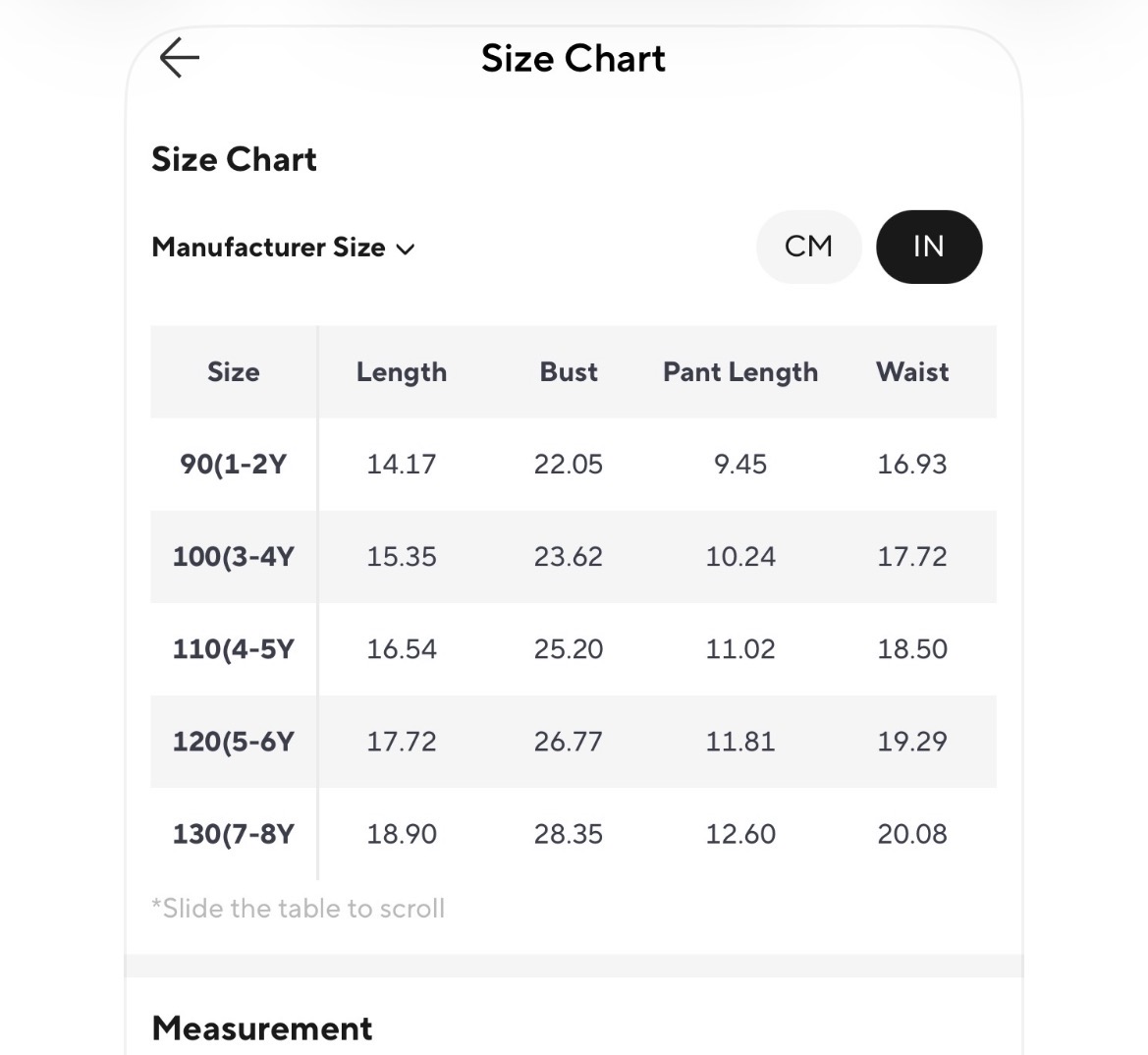The image size is (1148, 1055).
Task: Open the Manufacturer Size dropdown
Action: [x=284, y=248]
